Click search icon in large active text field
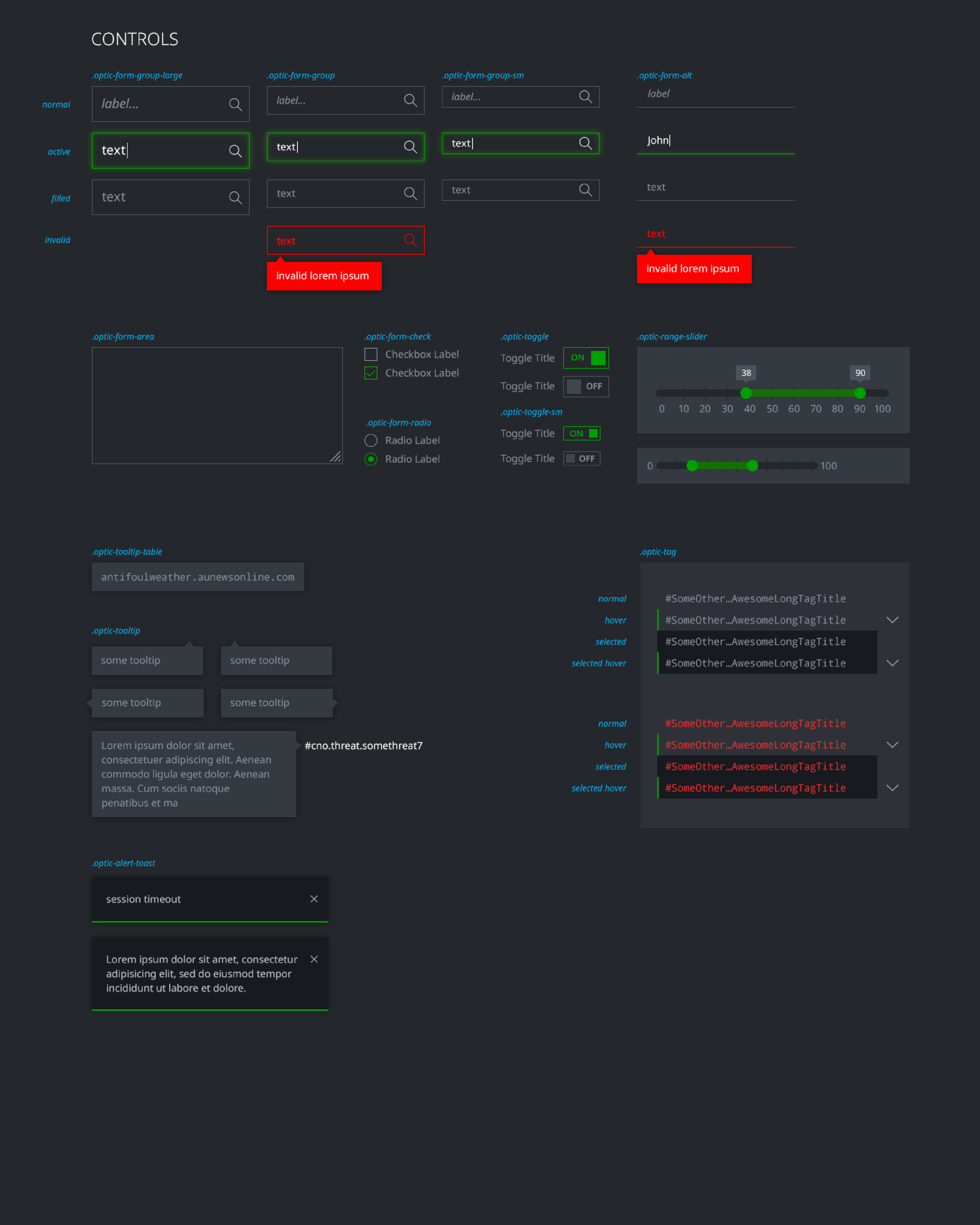980x1225 pixels. [x=235, y=151]
